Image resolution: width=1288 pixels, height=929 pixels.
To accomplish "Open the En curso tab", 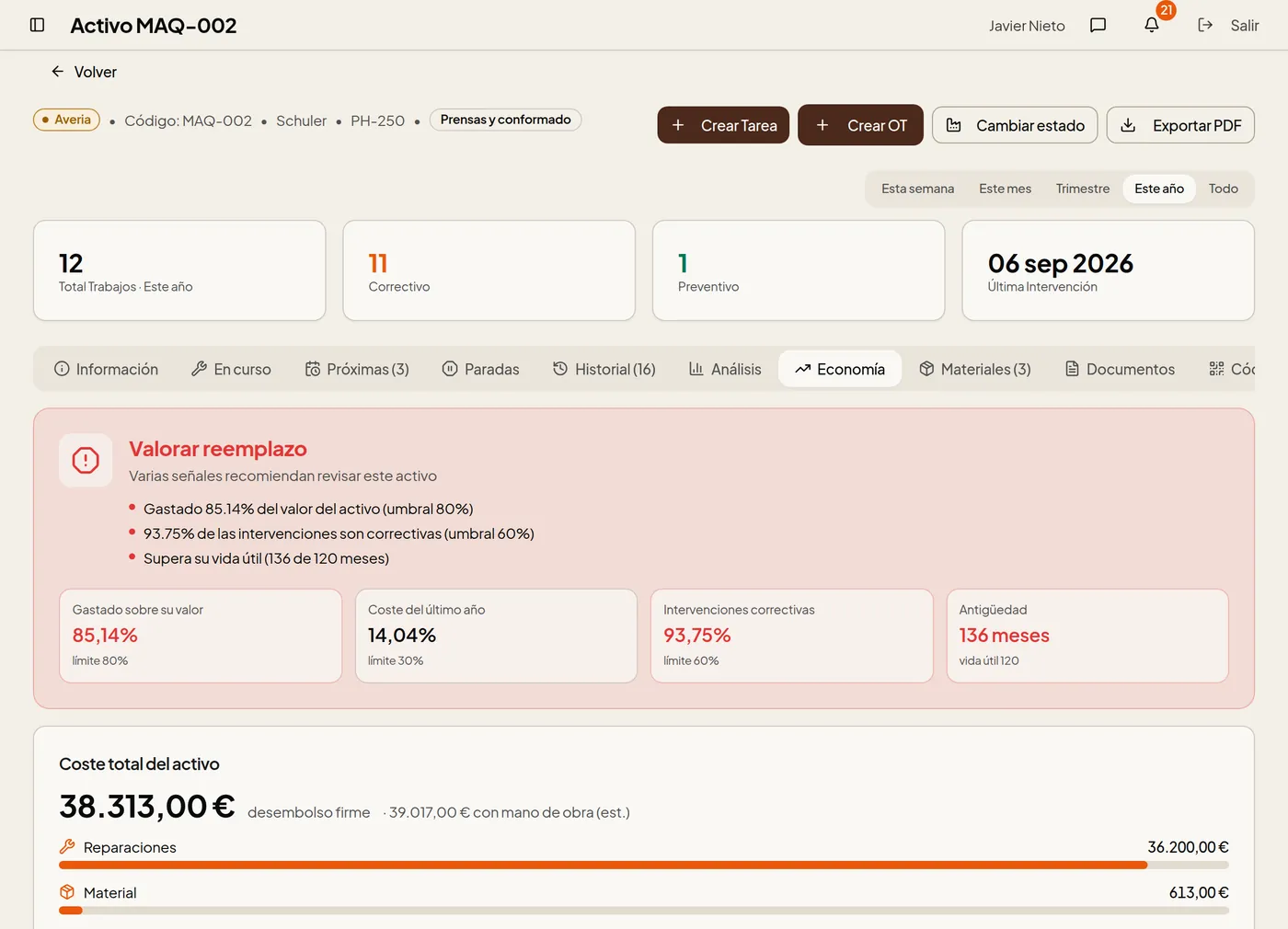I will (231, 369).
